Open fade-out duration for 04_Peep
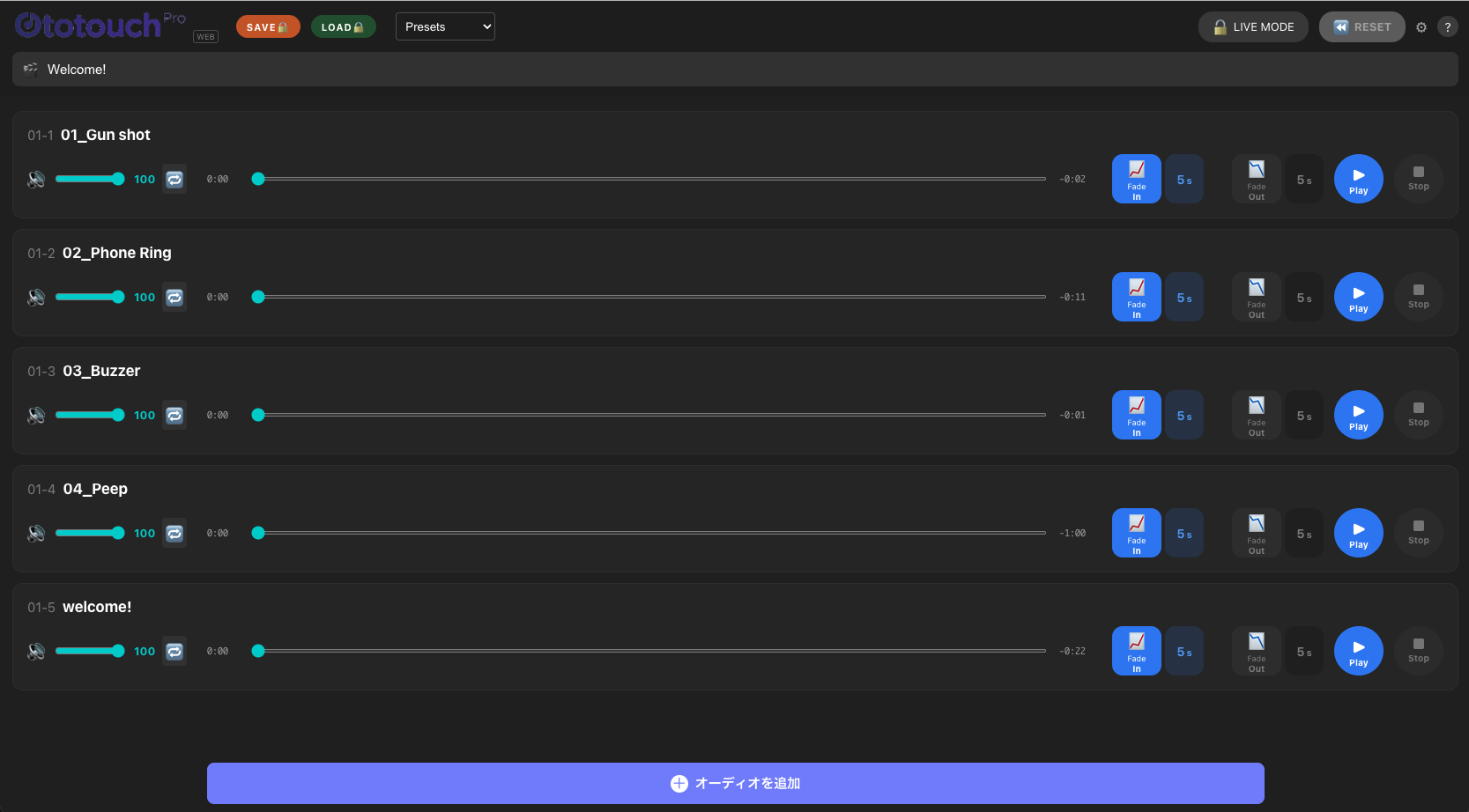Screen dimensions: 1469x812 pos(1304,533)
